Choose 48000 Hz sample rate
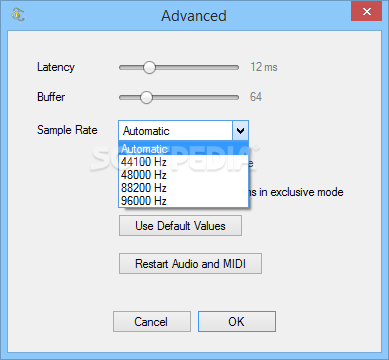Screen dimensions: 389x360 coord(183,175)
